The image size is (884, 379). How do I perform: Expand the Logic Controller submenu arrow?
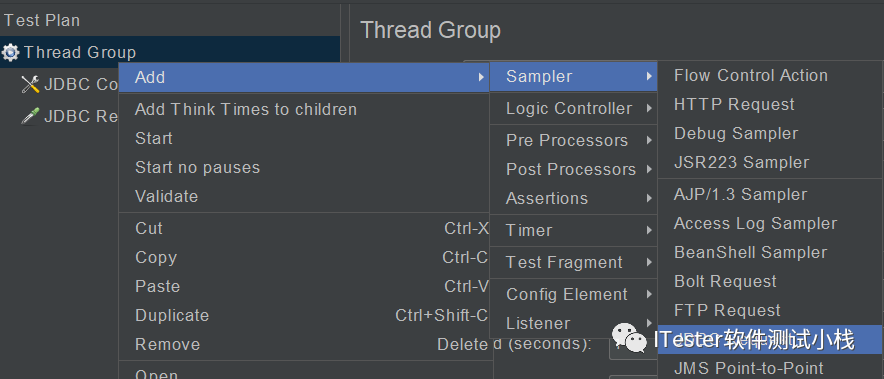click(x=650, y=108)
